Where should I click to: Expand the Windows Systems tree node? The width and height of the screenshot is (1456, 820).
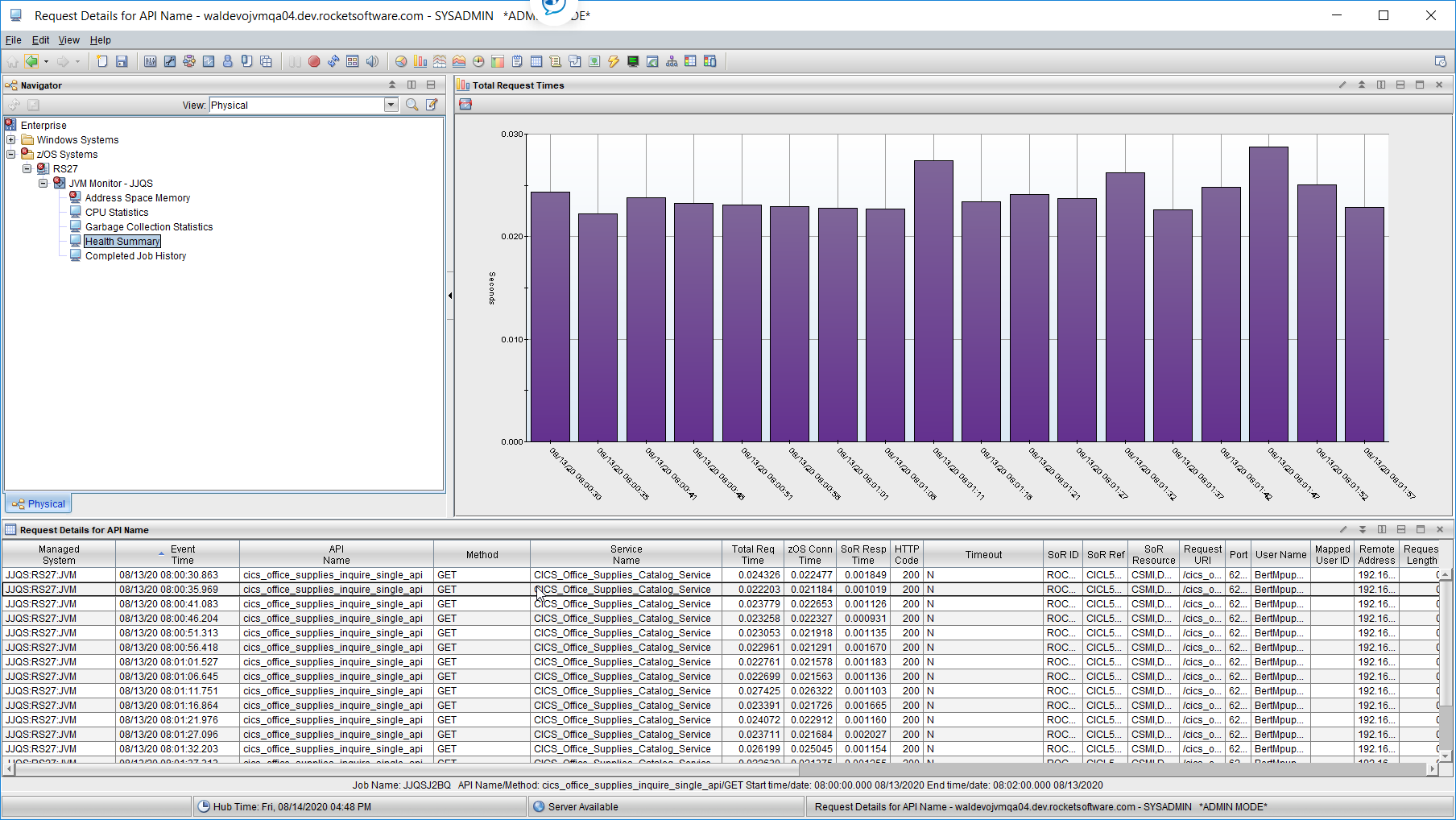pyautogui.click(x=10, y=139)
